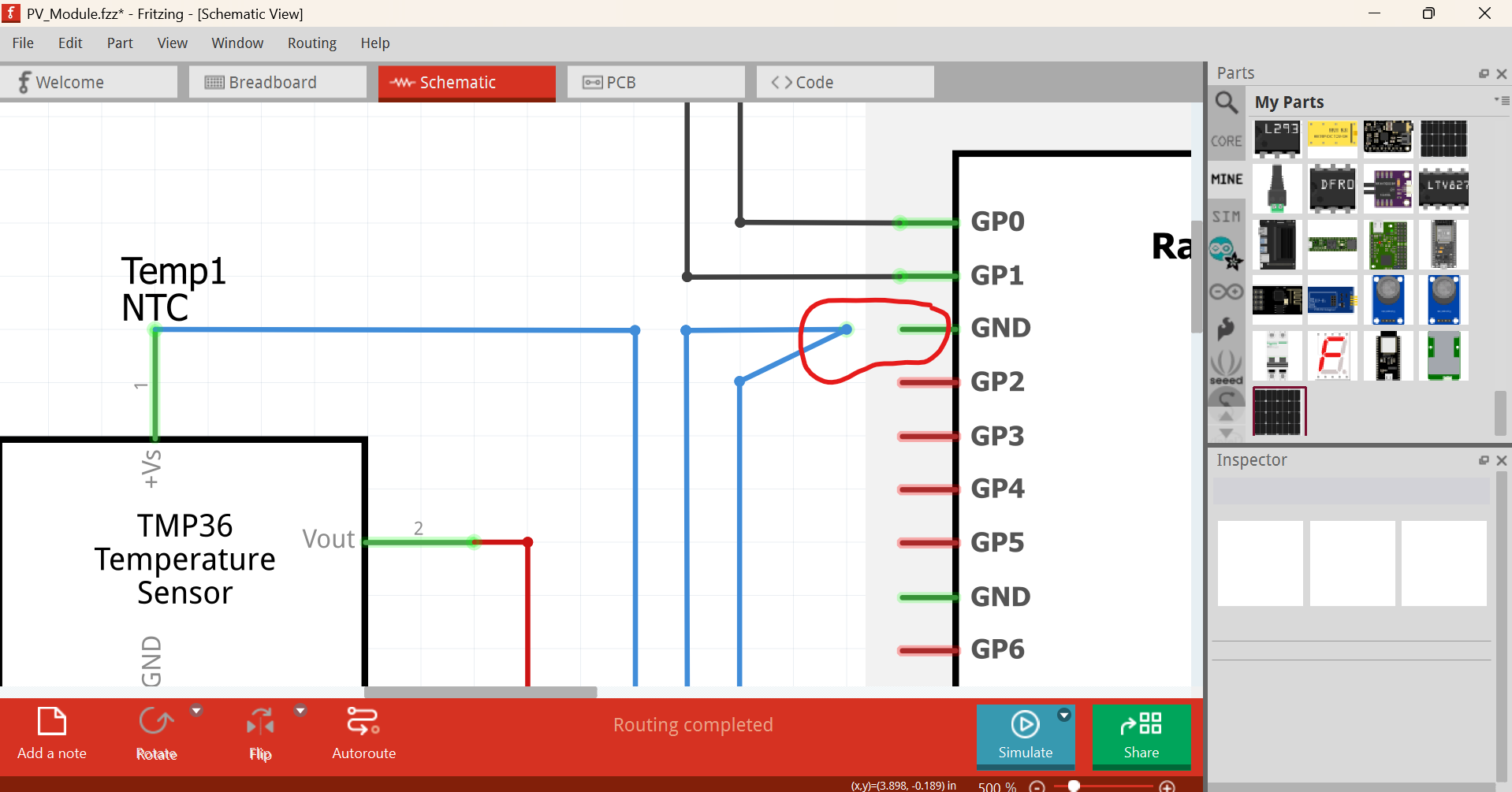Viewport: 1512px width, 792px height.
Task: Click the Rotate tool
Action: [x=156, y=734]
